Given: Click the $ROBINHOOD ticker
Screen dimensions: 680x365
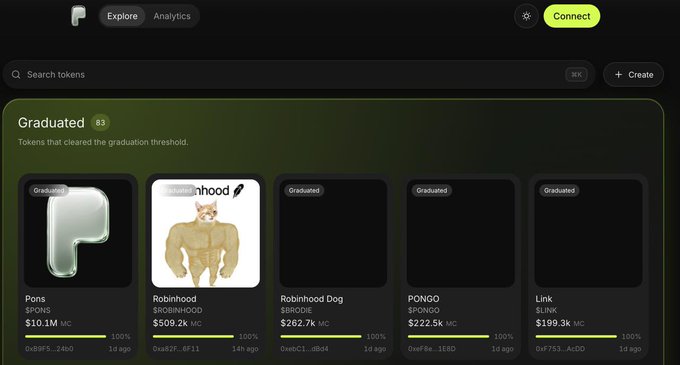Looking at the screenshot, I should [177, 310].
